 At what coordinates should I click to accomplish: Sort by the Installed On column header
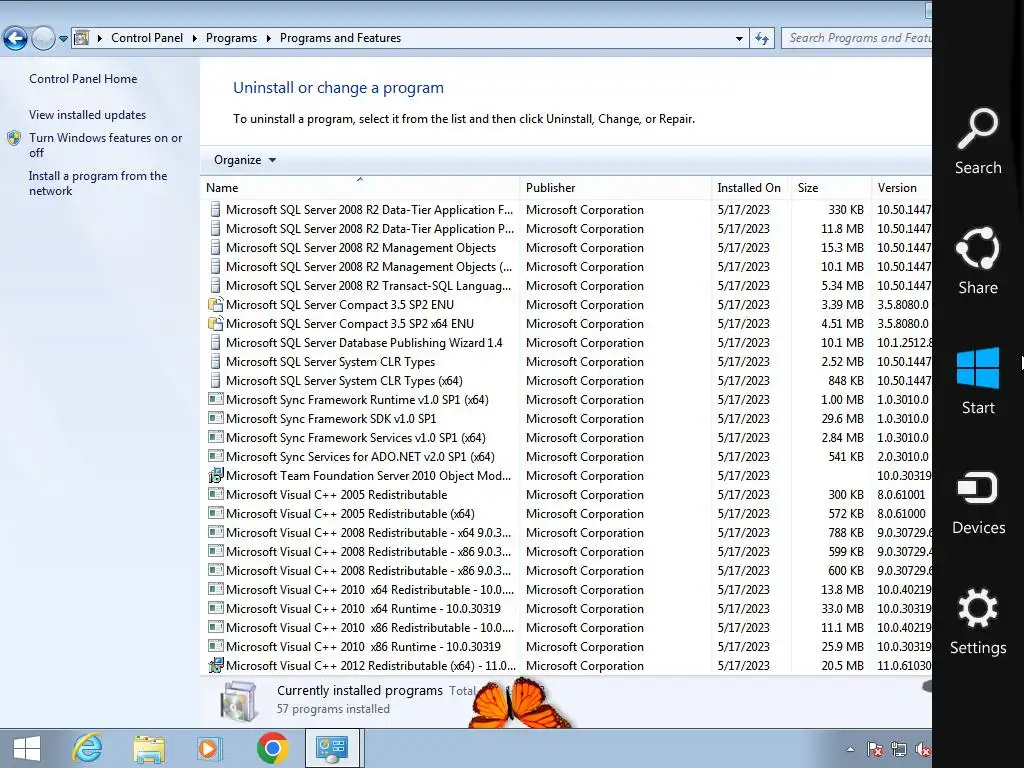click(749, 187)
